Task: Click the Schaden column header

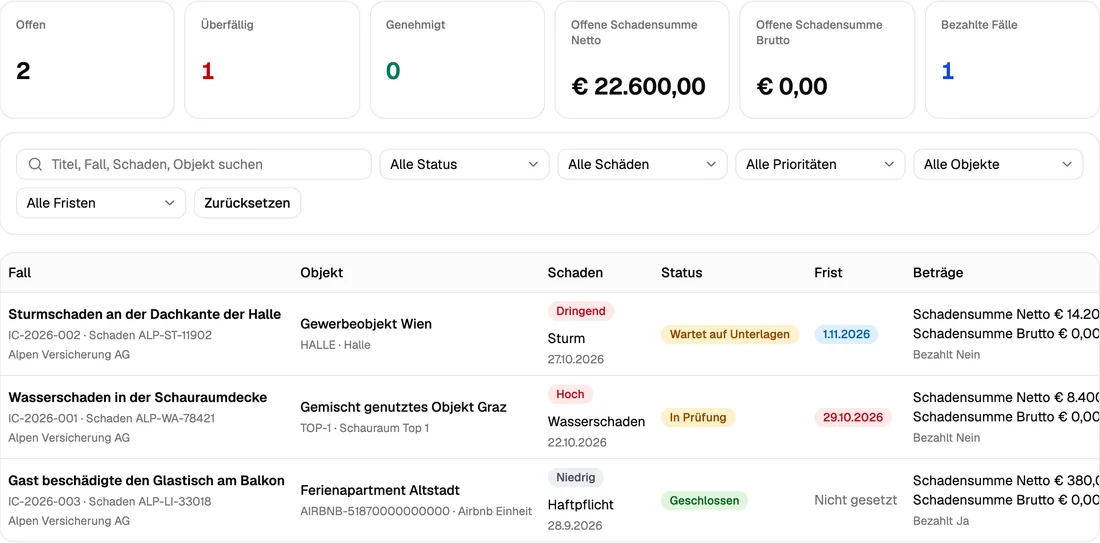Action: [x=575, y=272]
